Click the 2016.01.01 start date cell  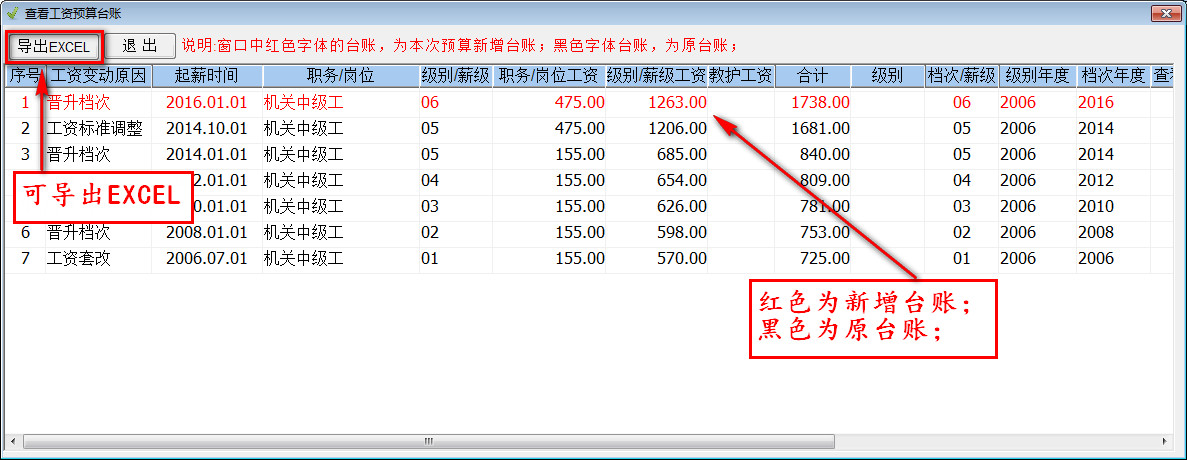point(206,102)
